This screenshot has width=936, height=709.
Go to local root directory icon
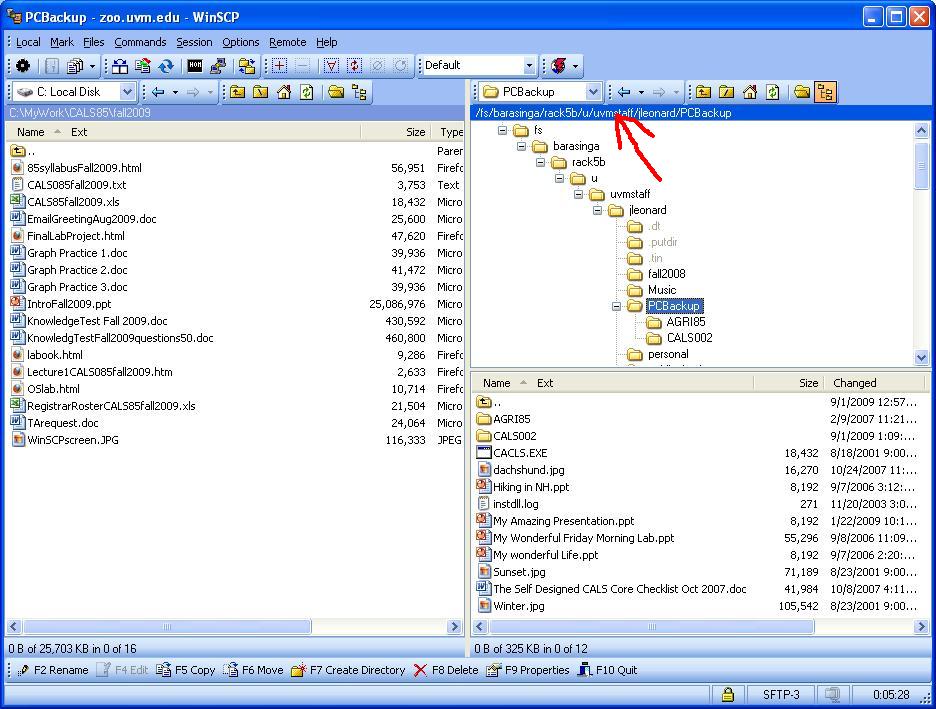tap(261, 92)
